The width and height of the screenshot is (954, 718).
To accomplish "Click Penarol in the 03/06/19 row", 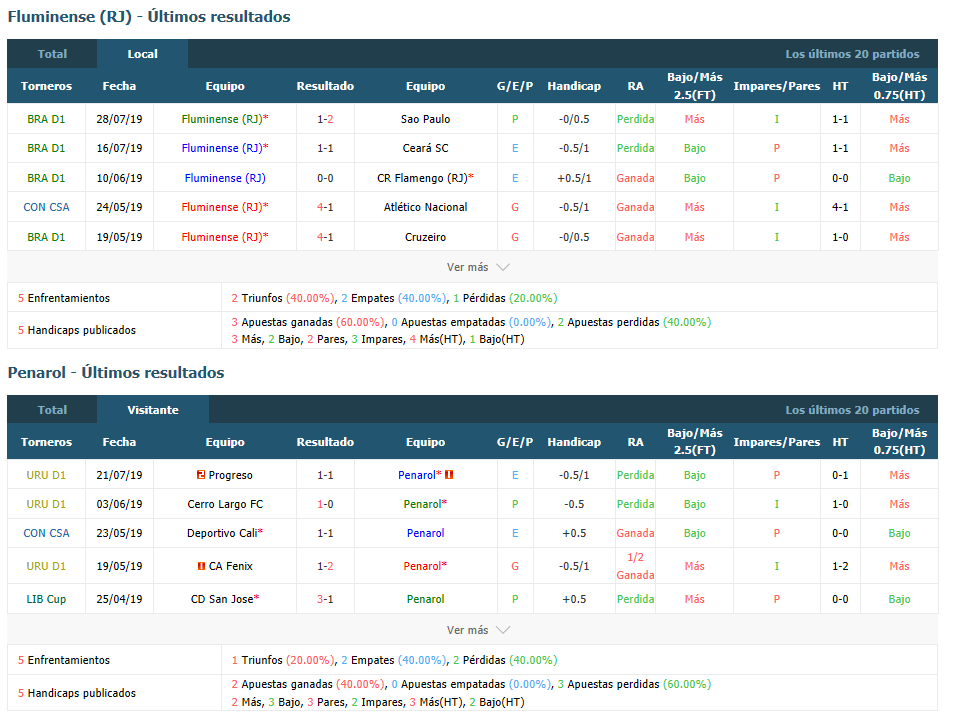I will click(422, 504).
